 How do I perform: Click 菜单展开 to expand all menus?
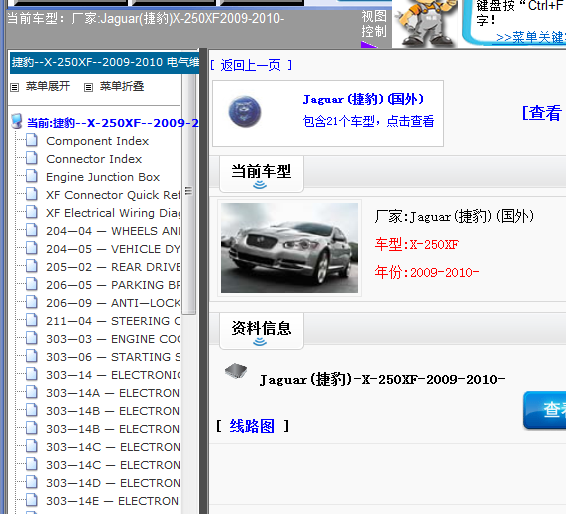coord(48,86)
